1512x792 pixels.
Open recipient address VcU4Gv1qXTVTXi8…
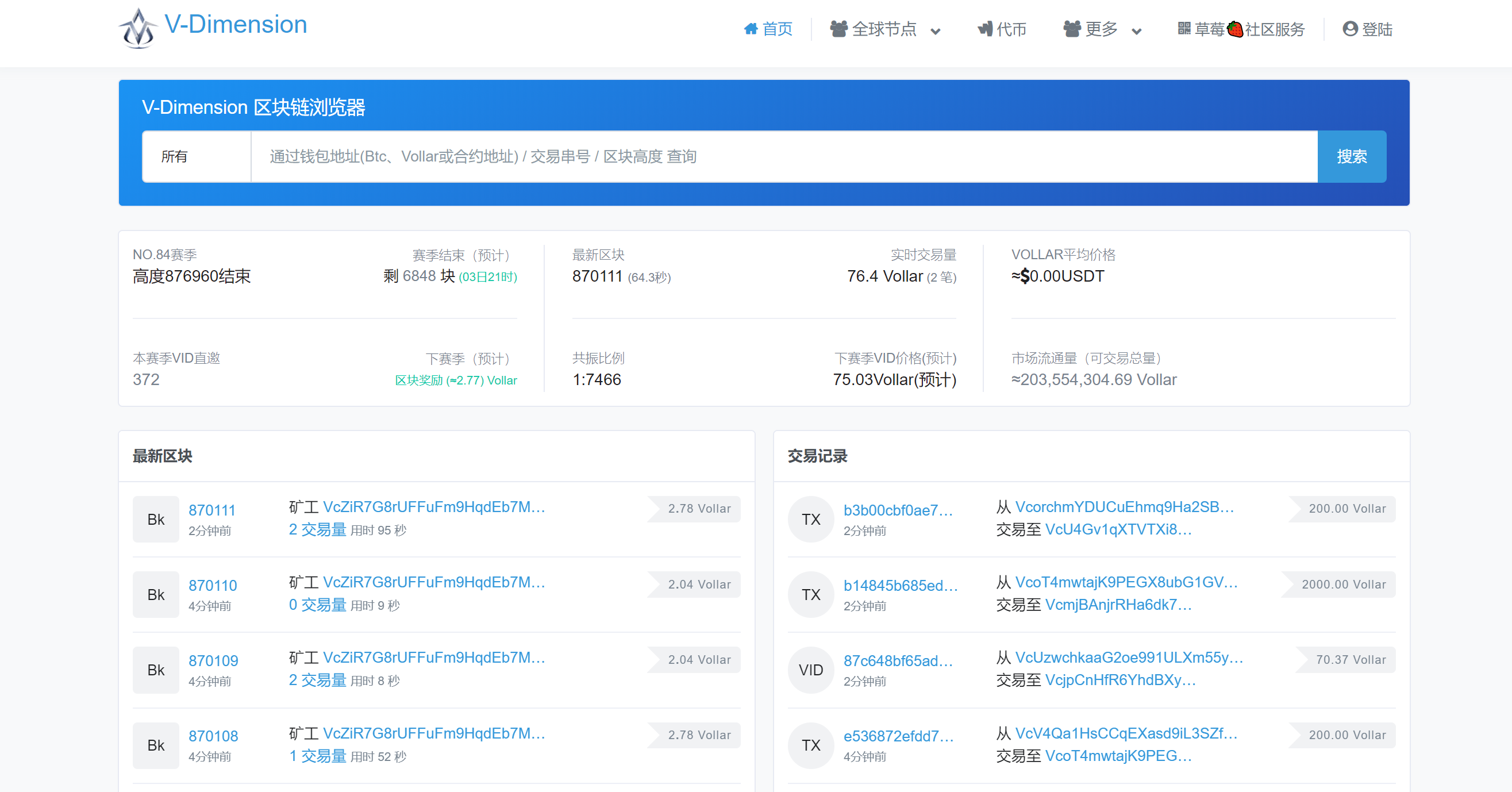click(1119, 529)
